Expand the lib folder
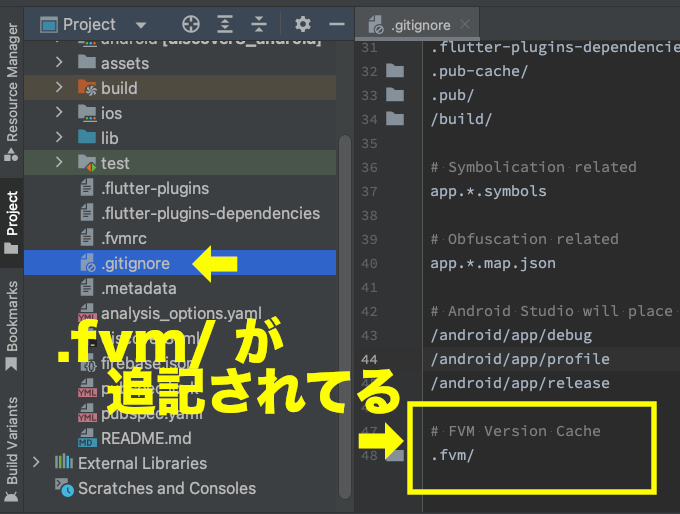Viewport: 680px width, 514px height. pos(59,138)
